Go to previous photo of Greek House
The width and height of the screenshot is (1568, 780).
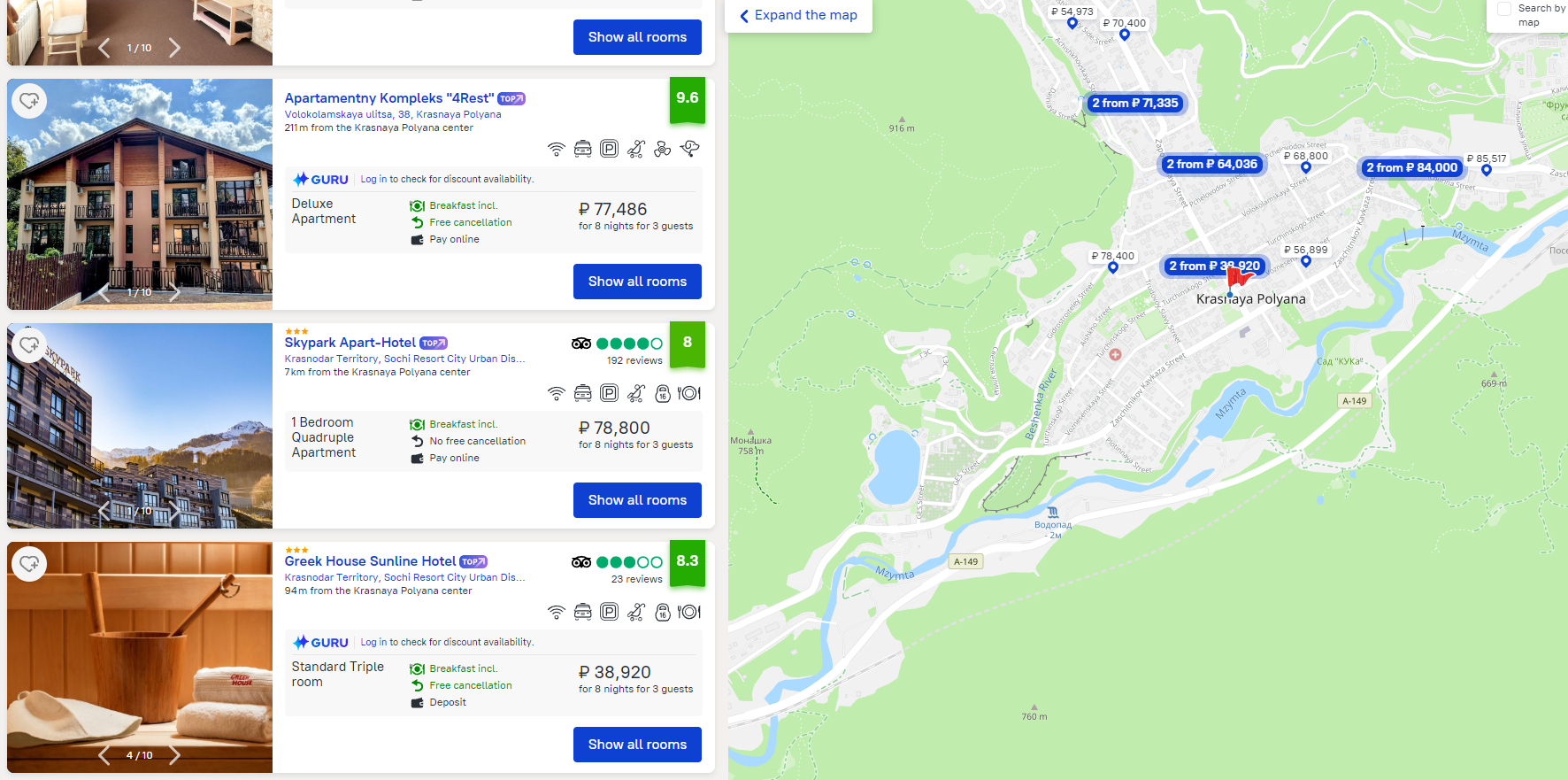(x=104, y=755)
